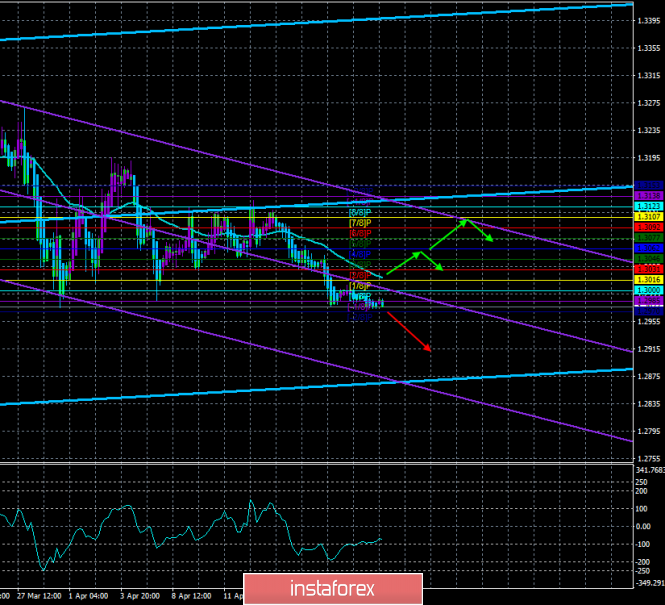Click the red 1.3031 price tag
The height and width of the screenshot is (605, 665).
(647, 269)
